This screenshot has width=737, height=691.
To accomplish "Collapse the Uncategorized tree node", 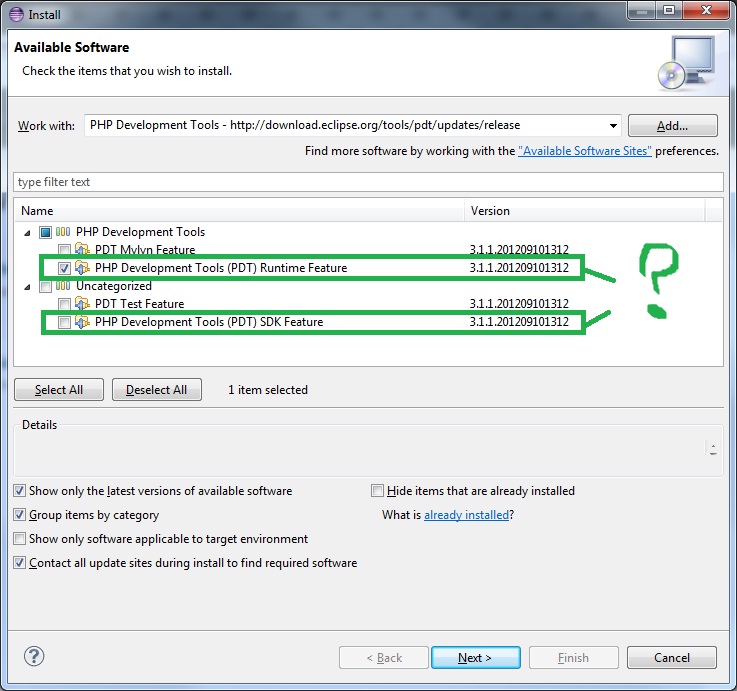I will click(x=27, y=287).
